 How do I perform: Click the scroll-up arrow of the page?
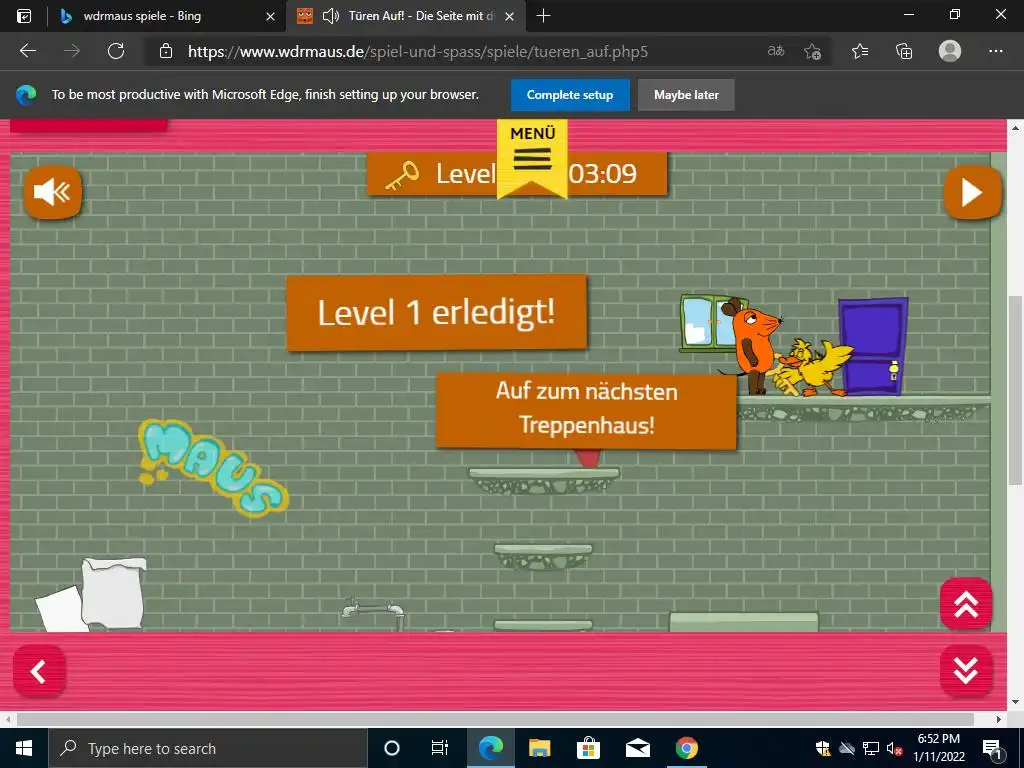pos(1015,128)
